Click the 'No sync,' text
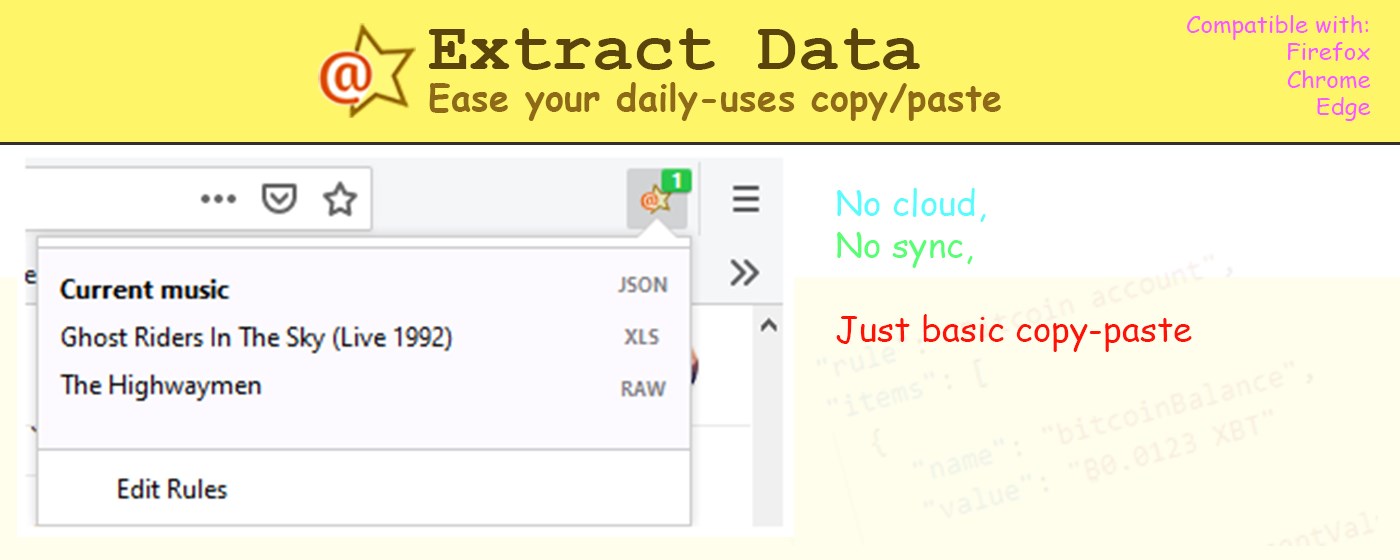 pos(905,246)
